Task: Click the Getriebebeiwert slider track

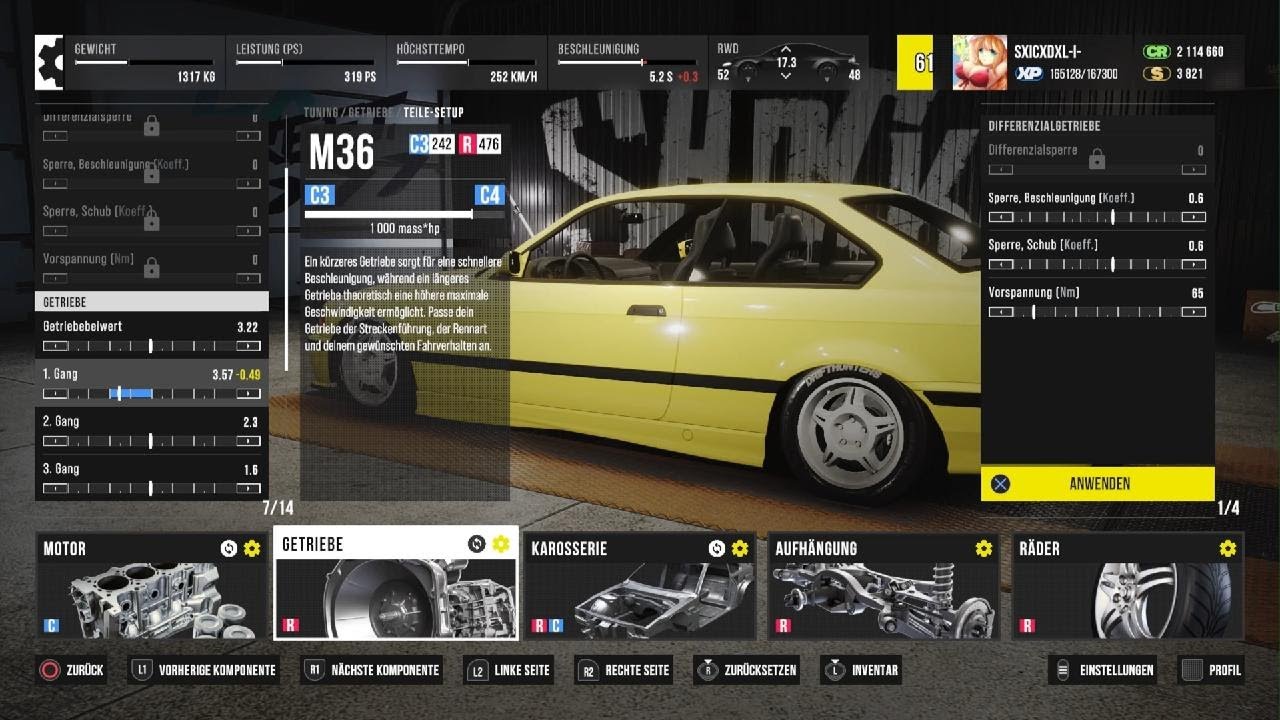Action: [152, 346]
